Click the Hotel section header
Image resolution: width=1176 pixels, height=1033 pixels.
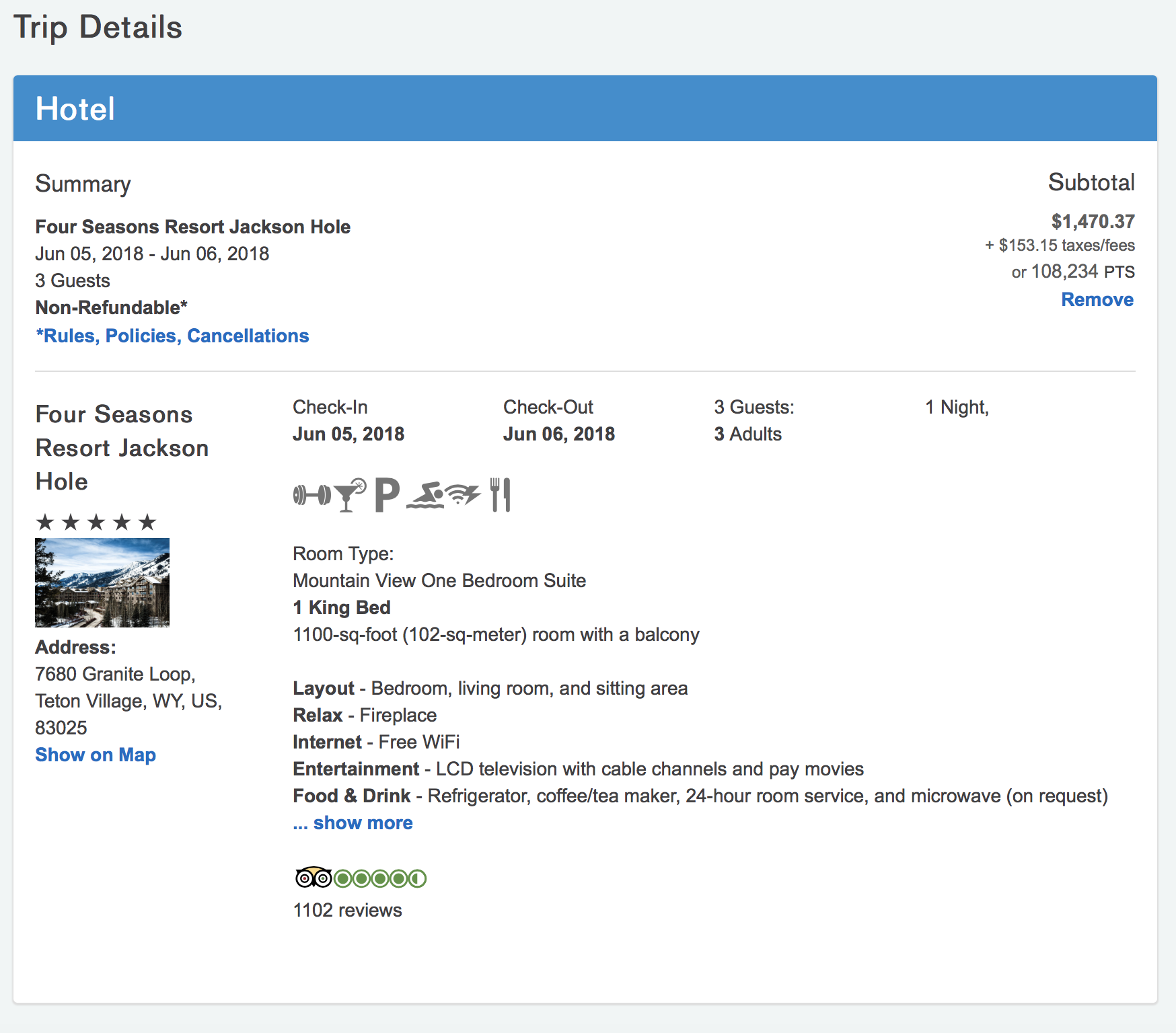585,108
